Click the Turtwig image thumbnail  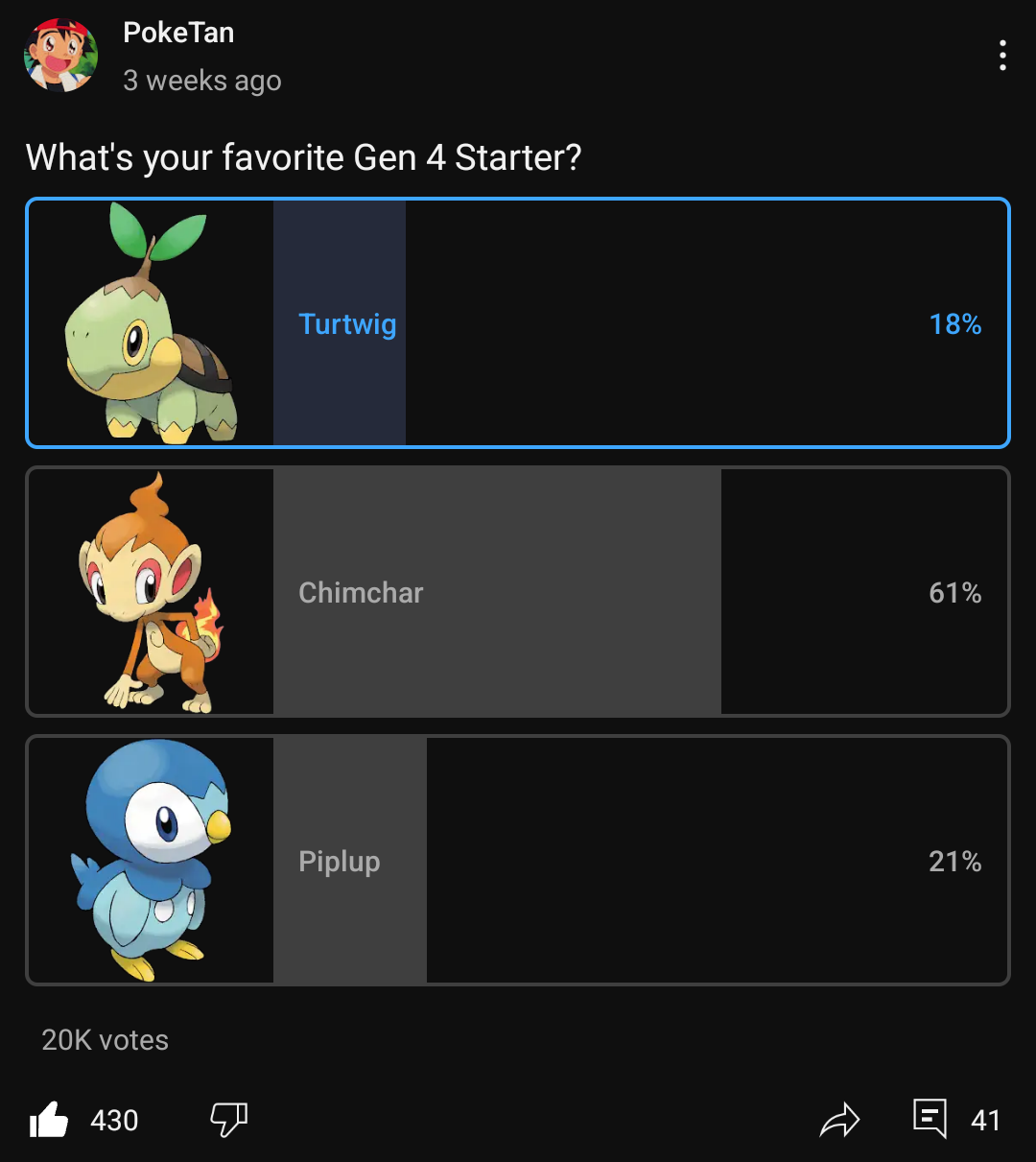[151, 323]
